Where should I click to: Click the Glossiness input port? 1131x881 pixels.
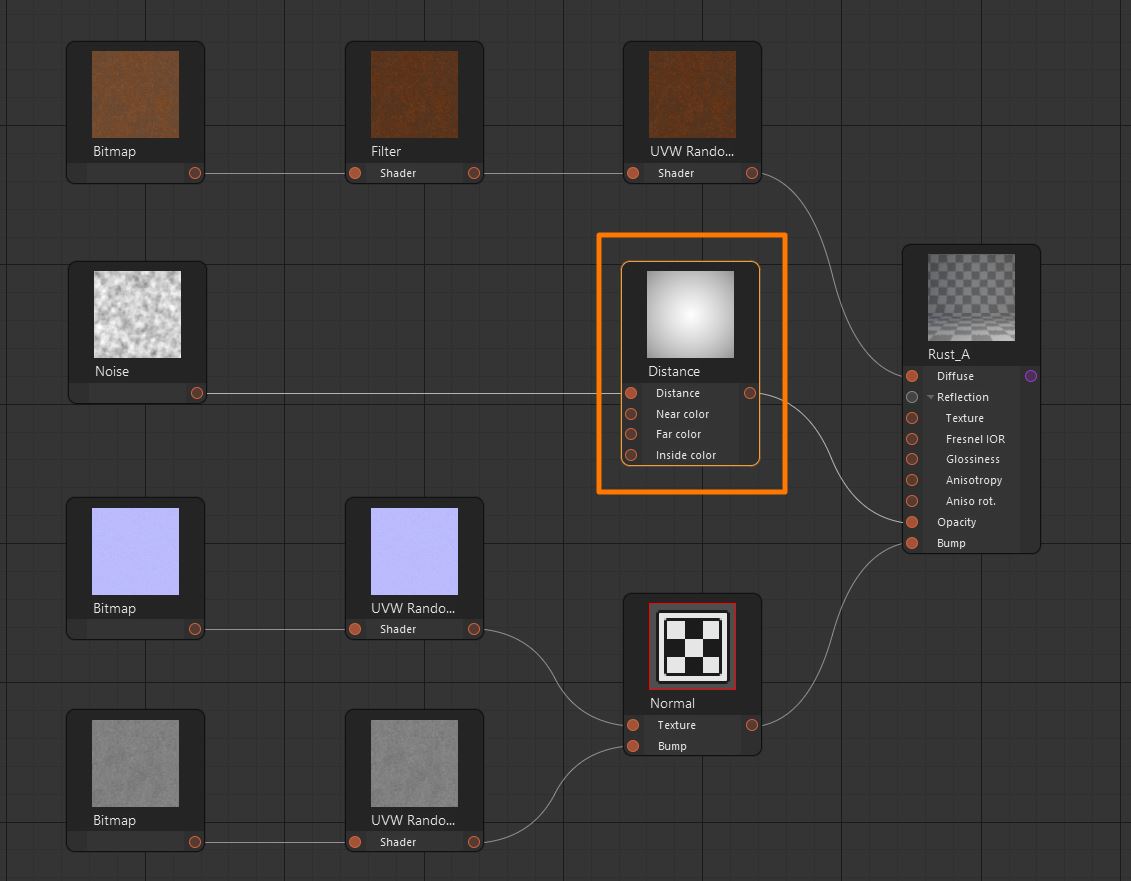(x=912, y=459)
